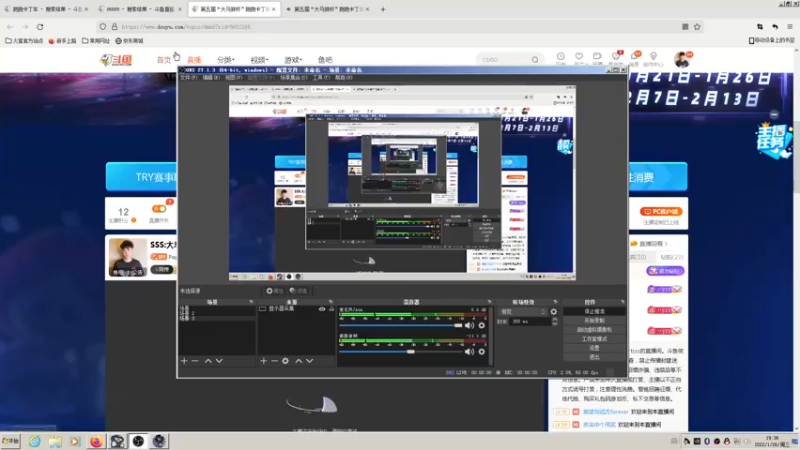Open the View menu in OBS
This screenshot has height=450, width=800.
pos(234,78)
